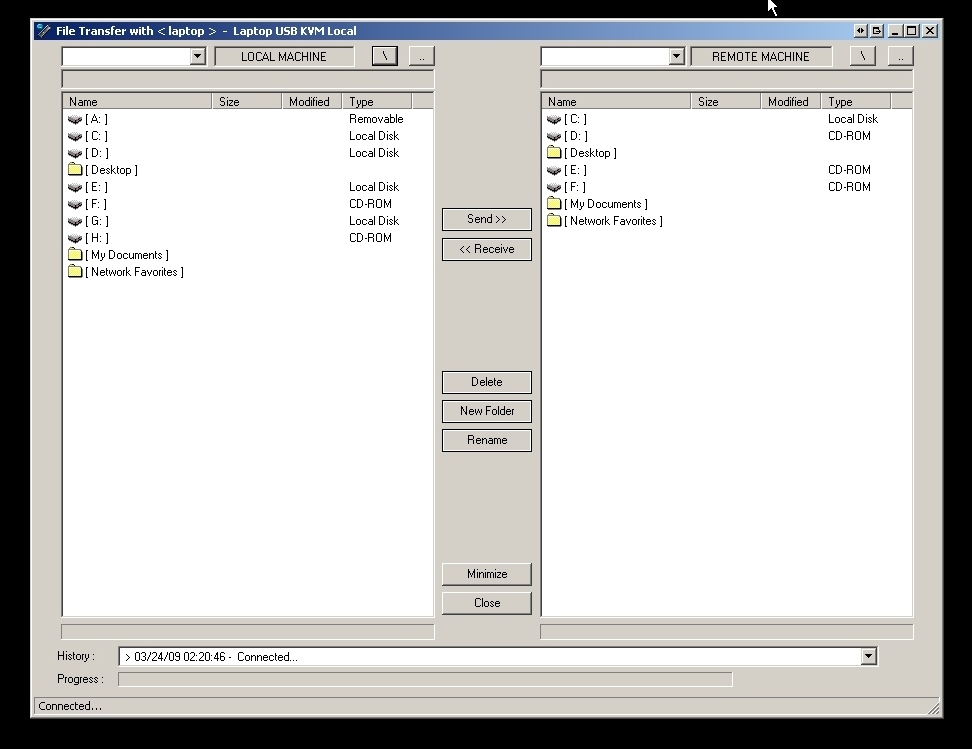Sort remote list by Size column
Viewport: 972px width, 749px height.
726,102
